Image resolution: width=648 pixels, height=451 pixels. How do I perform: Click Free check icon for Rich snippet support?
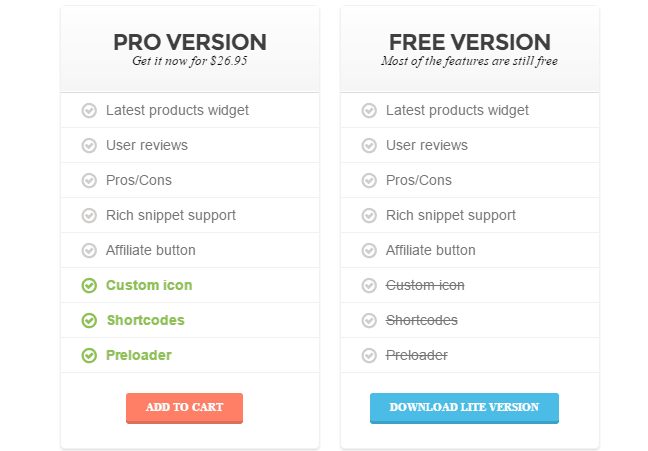click(x=369, y=215)
